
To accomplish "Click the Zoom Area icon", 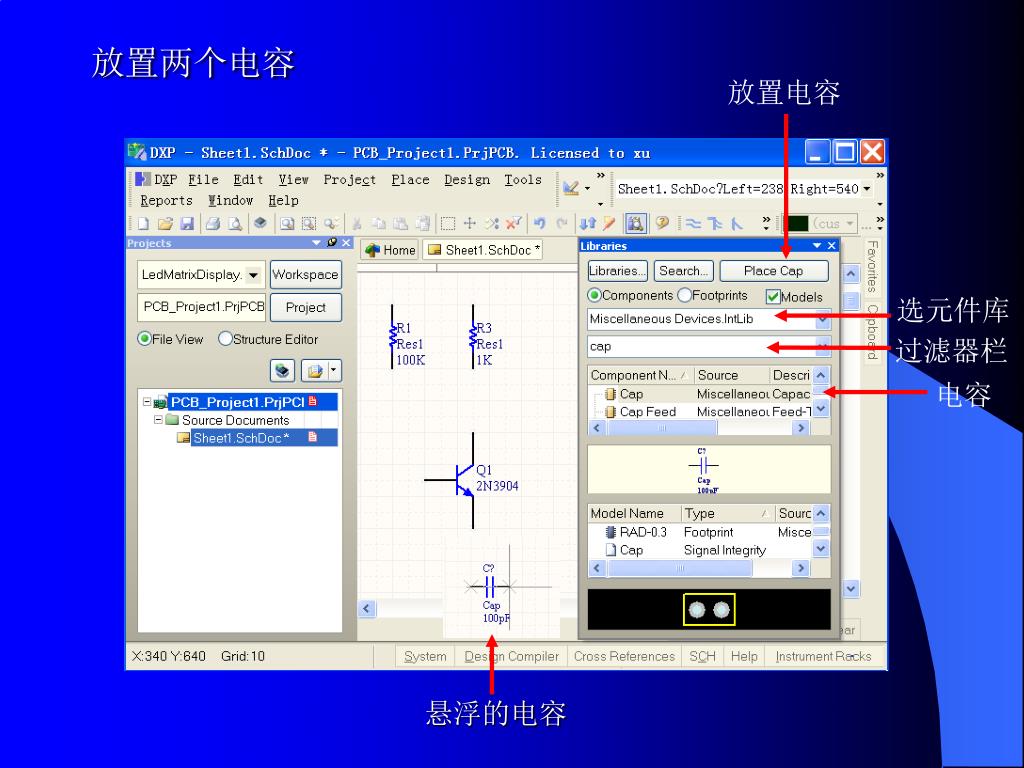I will tap(309, 223).
